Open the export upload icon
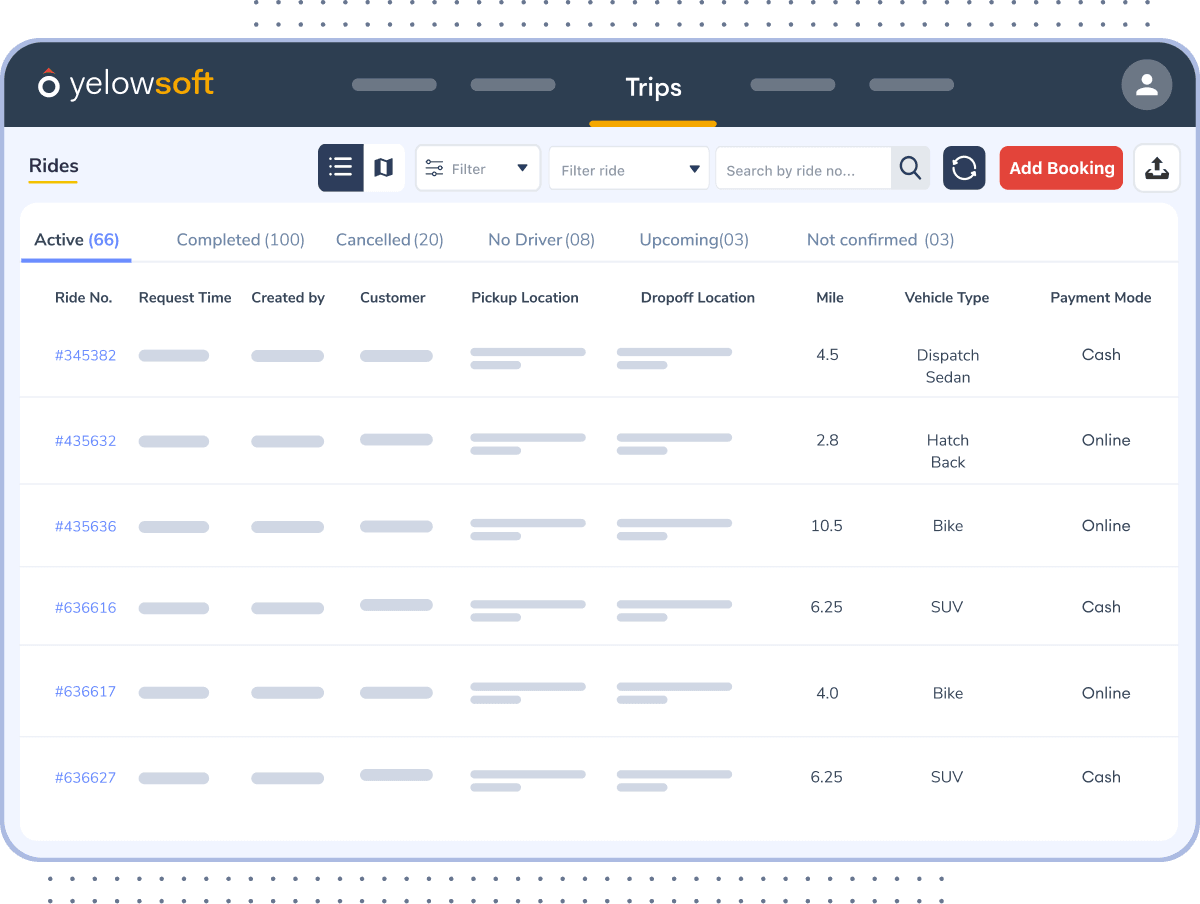 pos(1156,167)
